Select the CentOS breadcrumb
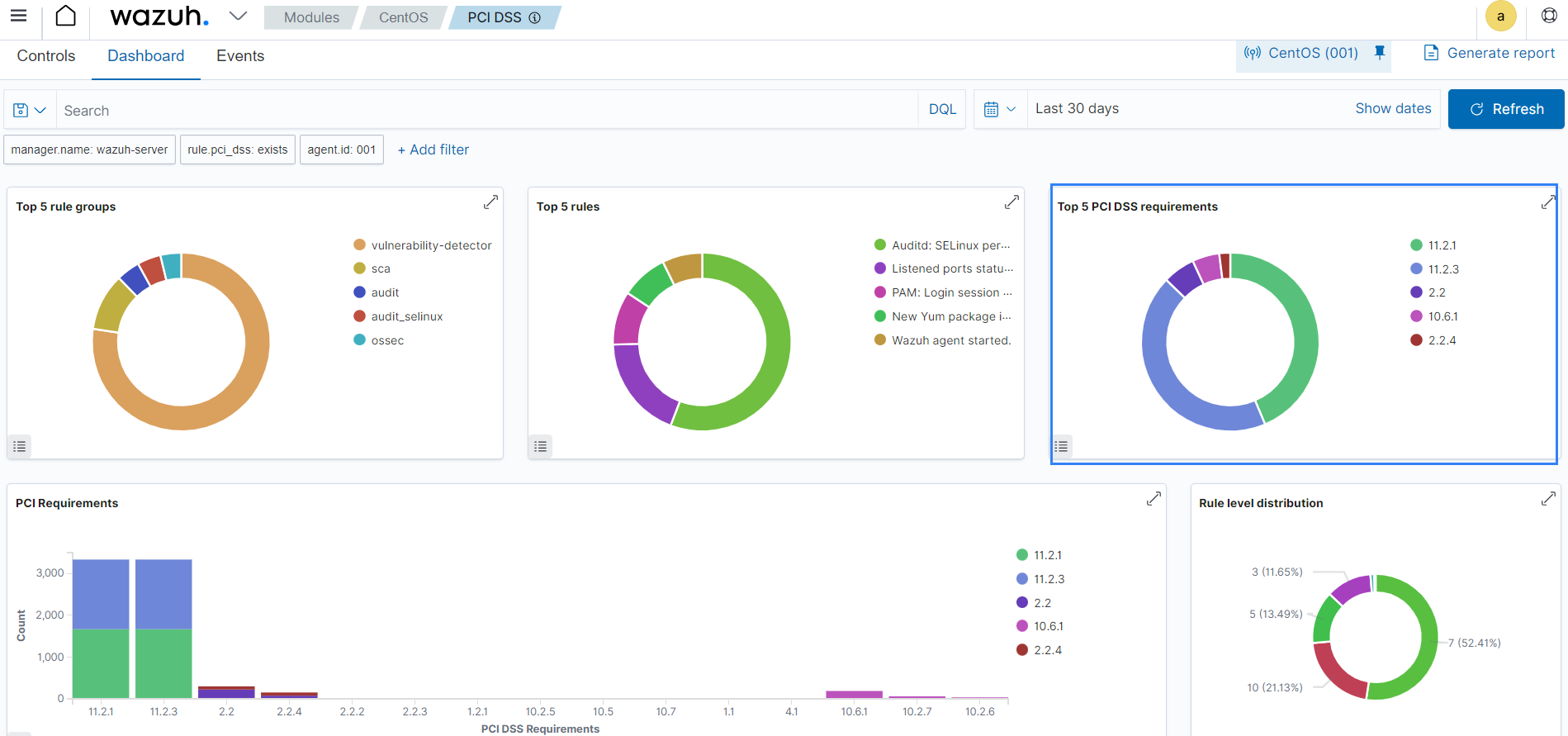 [x=403, y=17]
